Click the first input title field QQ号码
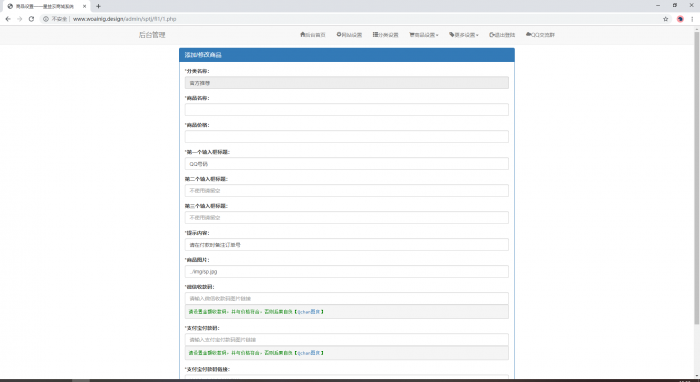This screenshot has width=700, height=382. click(346, 164)
